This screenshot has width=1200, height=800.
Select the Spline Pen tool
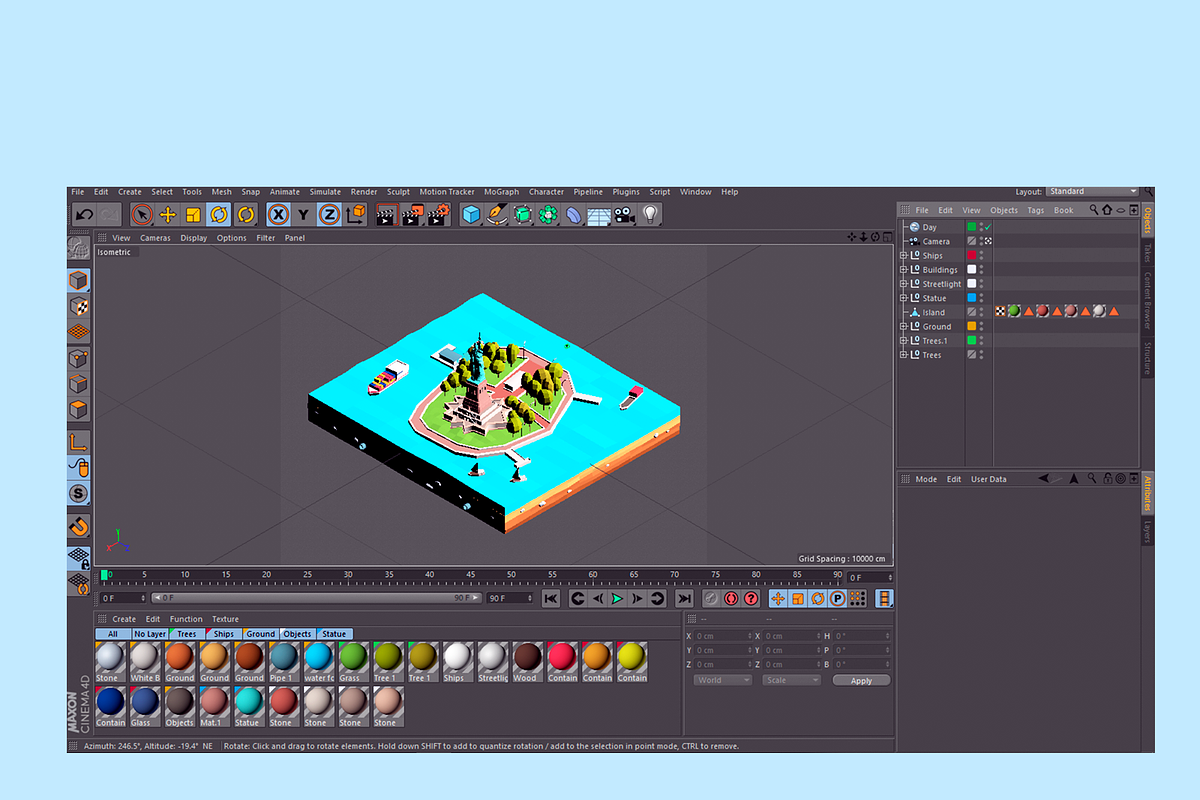pos(497,214)
